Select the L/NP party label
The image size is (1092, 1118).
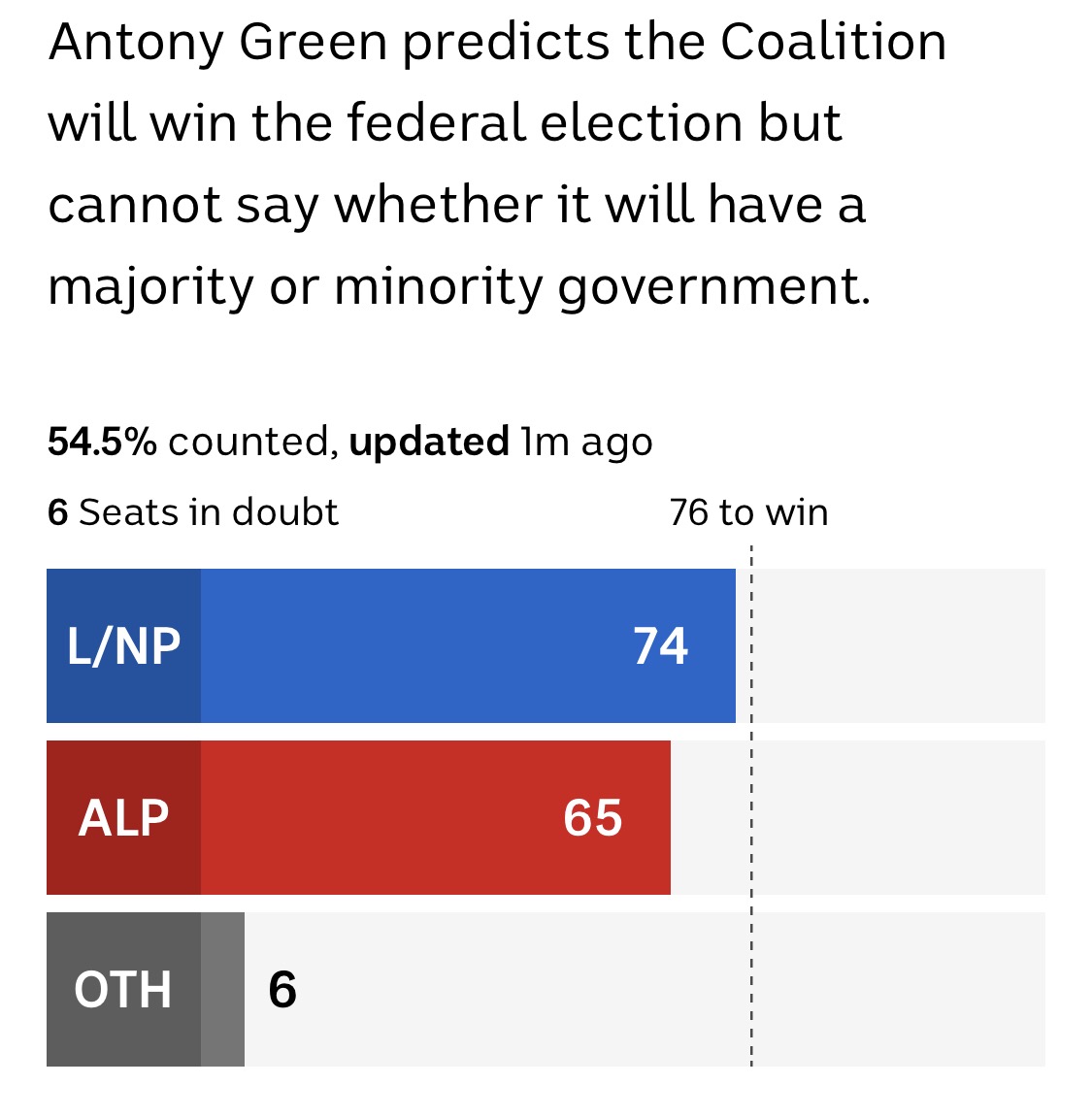123,646
